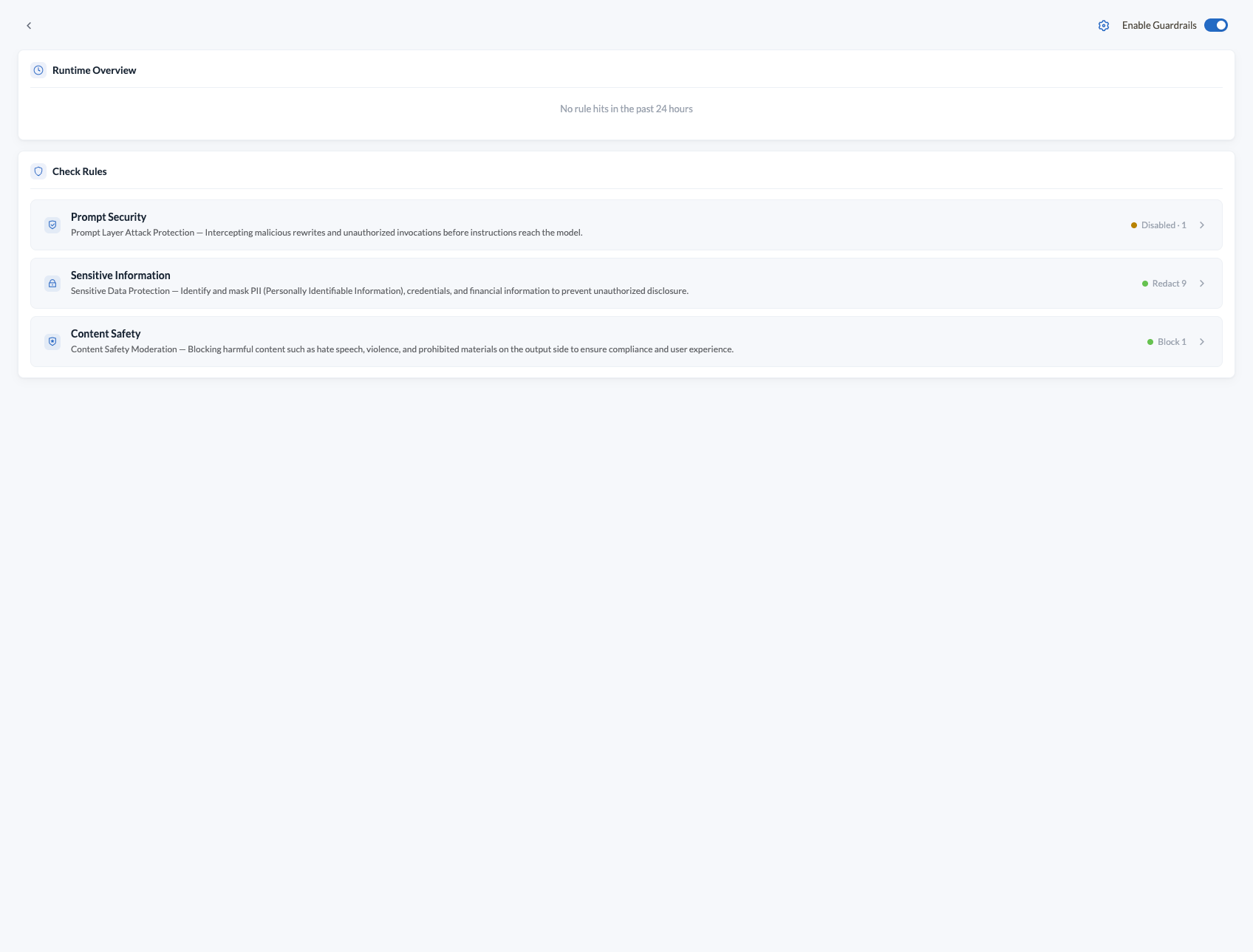Click the Prompt Security shield-check icon
The image size is (1253, 952).
[52, 225]
